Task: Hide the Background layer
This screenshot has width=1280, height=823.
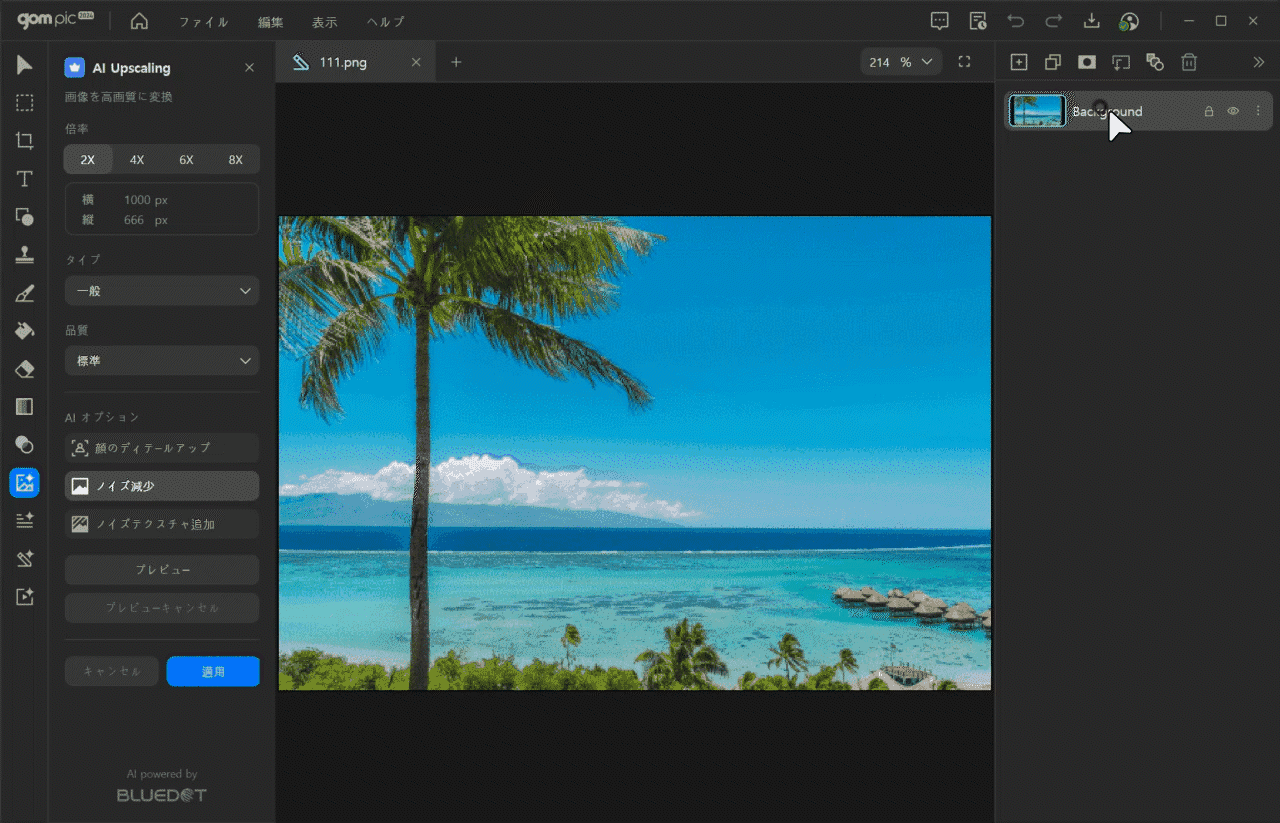Action: tap(1233, 112)
